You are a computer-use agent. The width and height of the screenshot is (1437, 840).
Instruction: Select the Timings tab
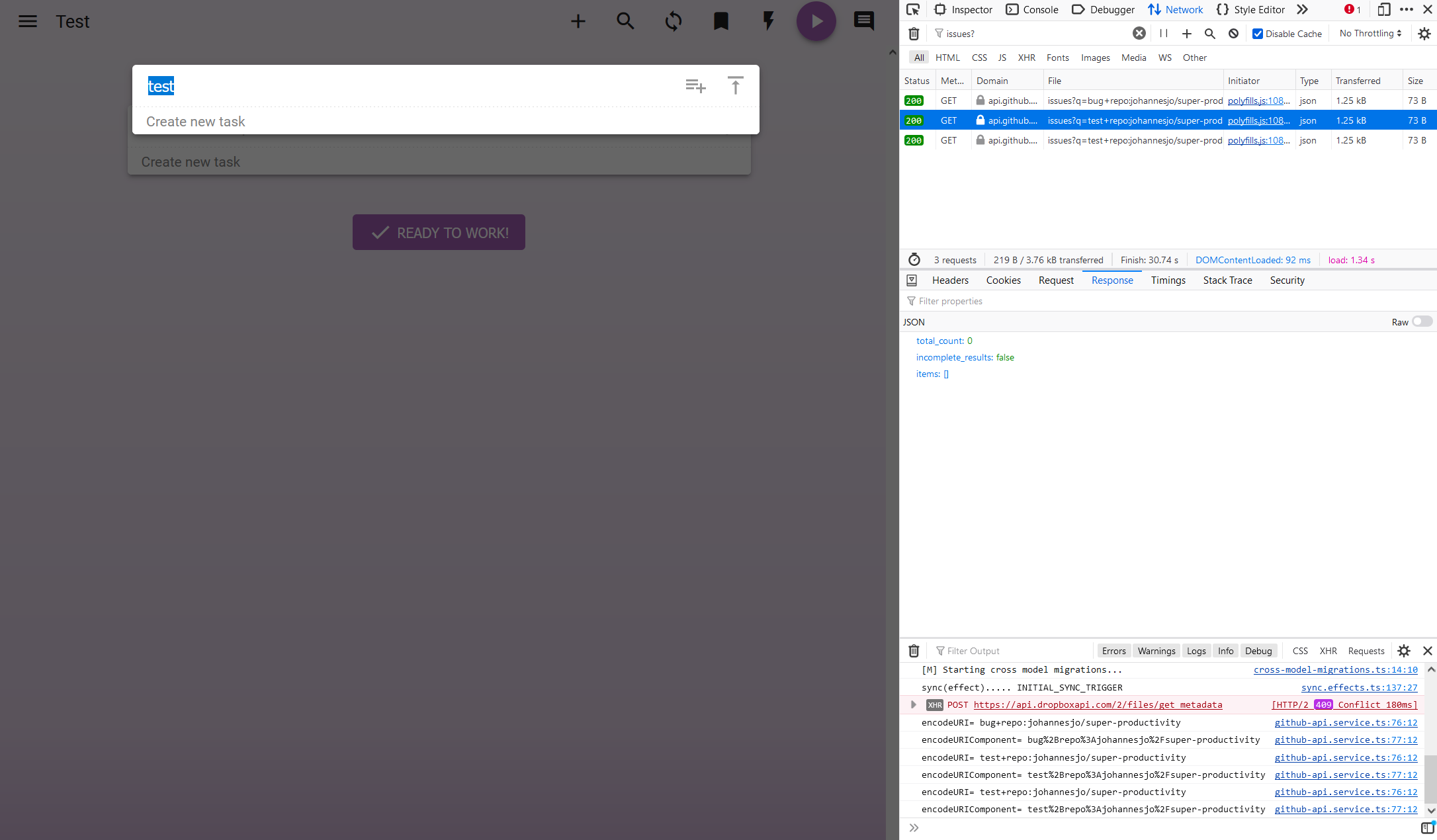point(1168,280)
